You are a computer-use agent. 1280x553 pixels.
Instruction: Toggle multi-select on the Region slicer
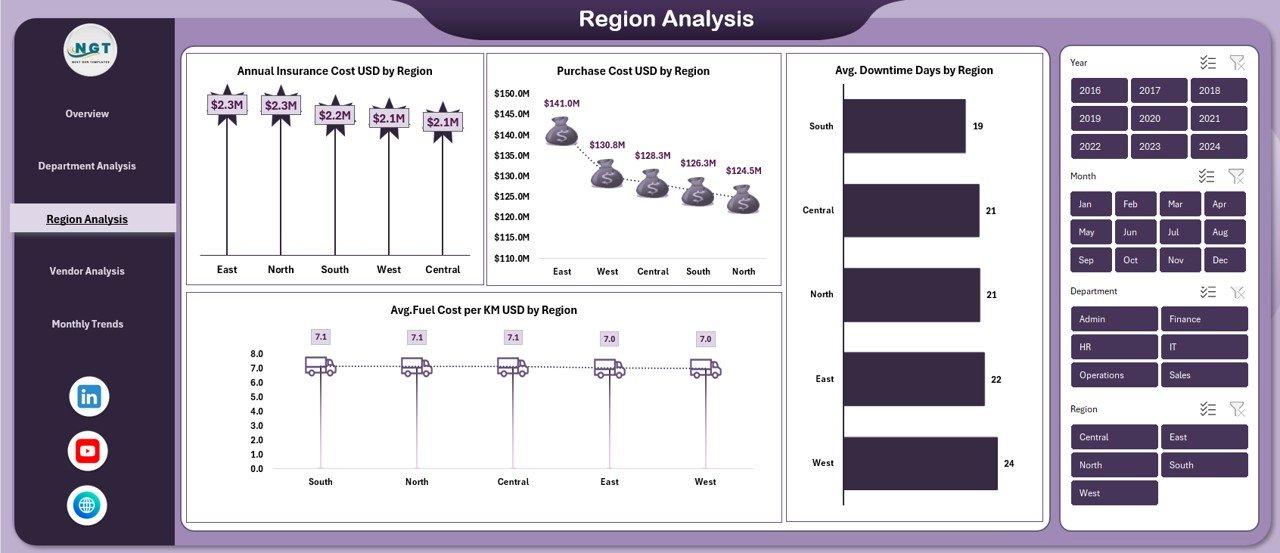1208,409
